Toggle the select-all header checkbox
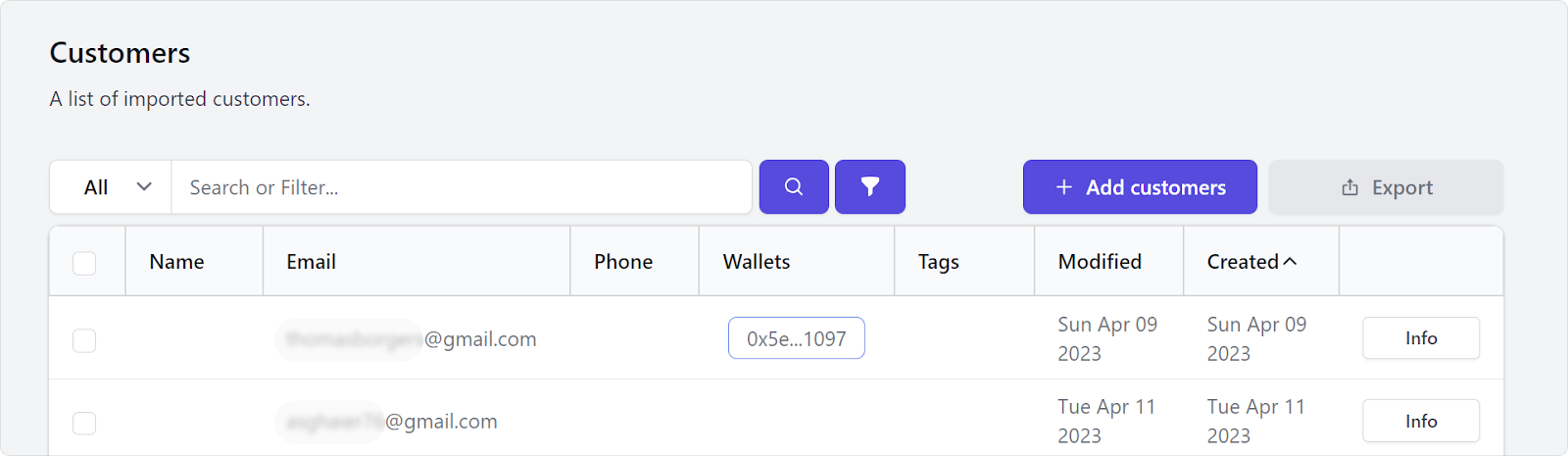Viewport: 1568px width, 456px height. click(x=84, y=263)
